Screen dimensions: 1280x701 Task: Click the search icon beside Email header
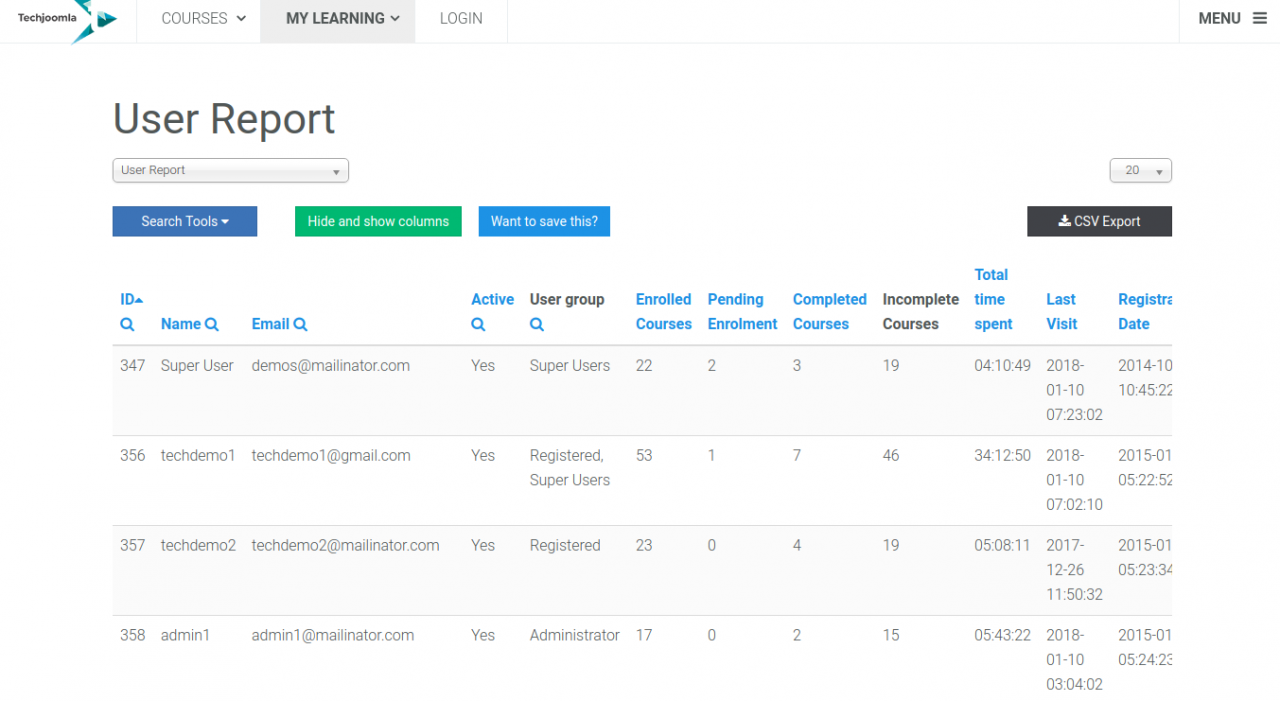[300, 324]
